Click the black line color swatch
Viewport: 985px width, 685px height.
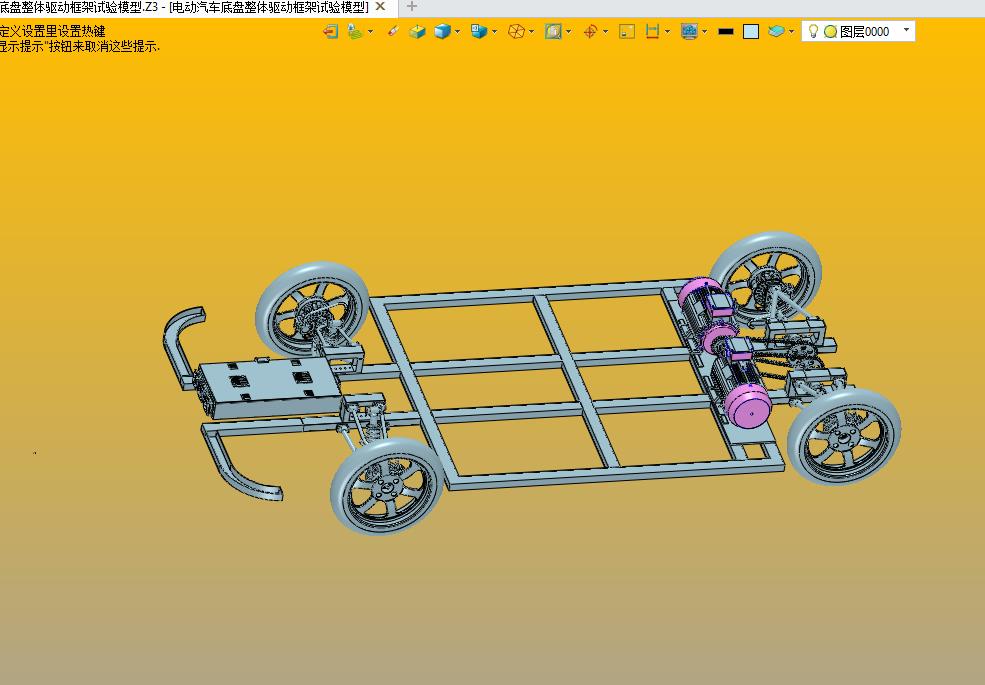click(726, 31)
